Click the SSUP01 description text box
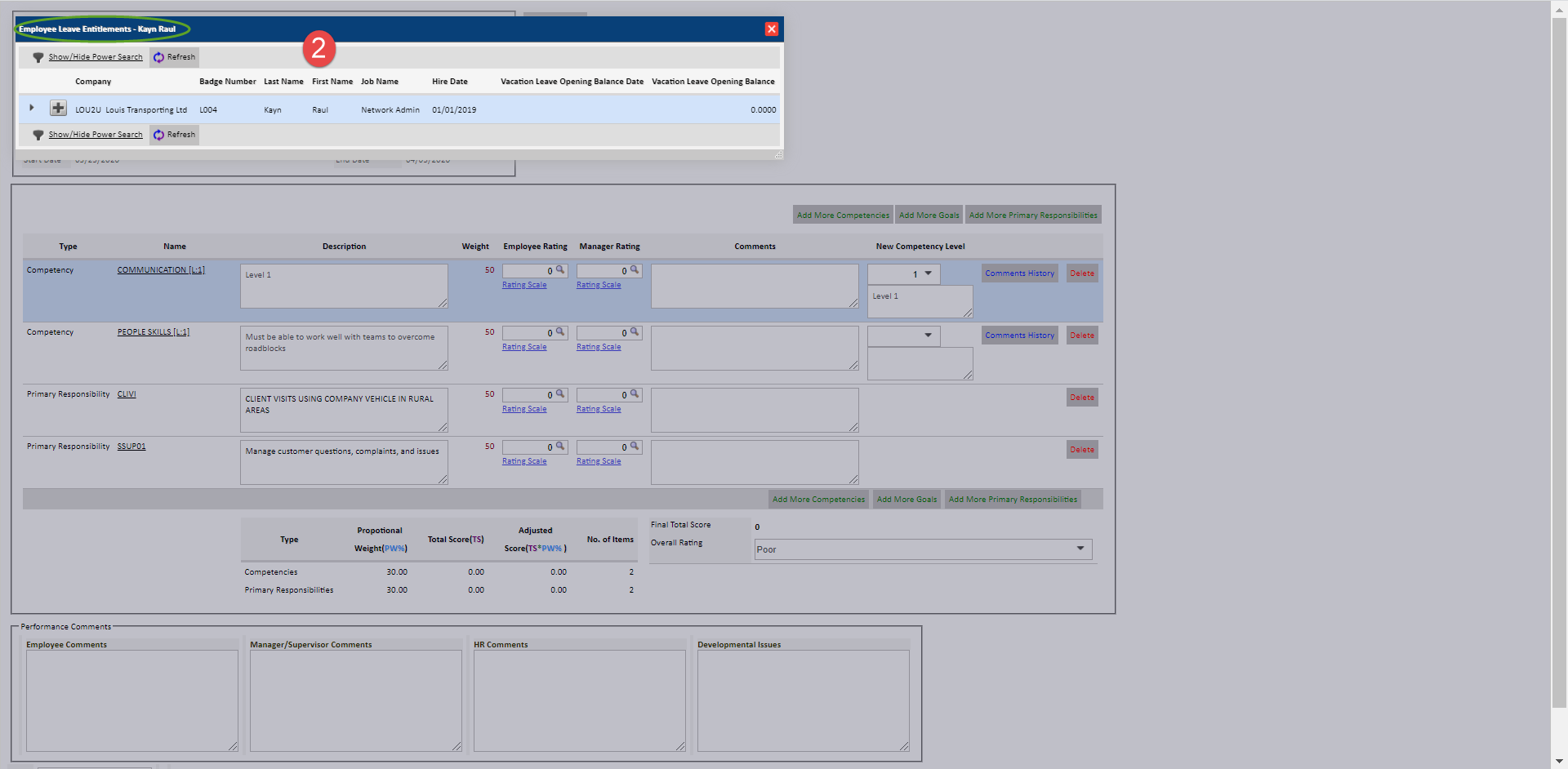1568x769 pixels. (344, 462)
